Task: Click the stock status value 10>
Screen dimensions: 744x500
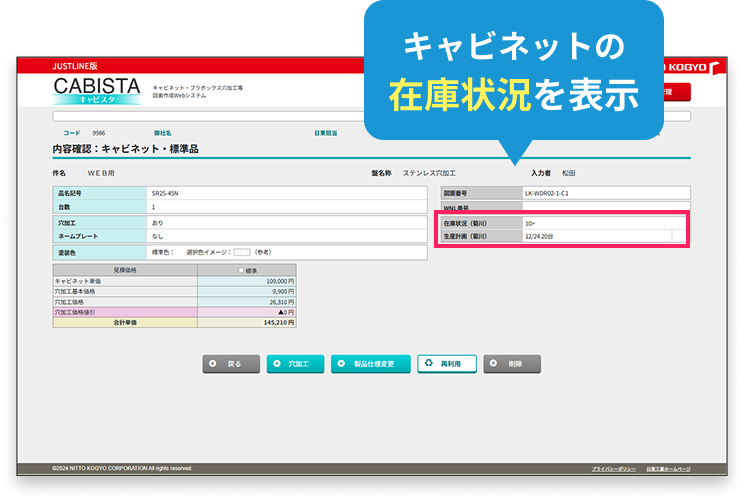Action: 530,223
